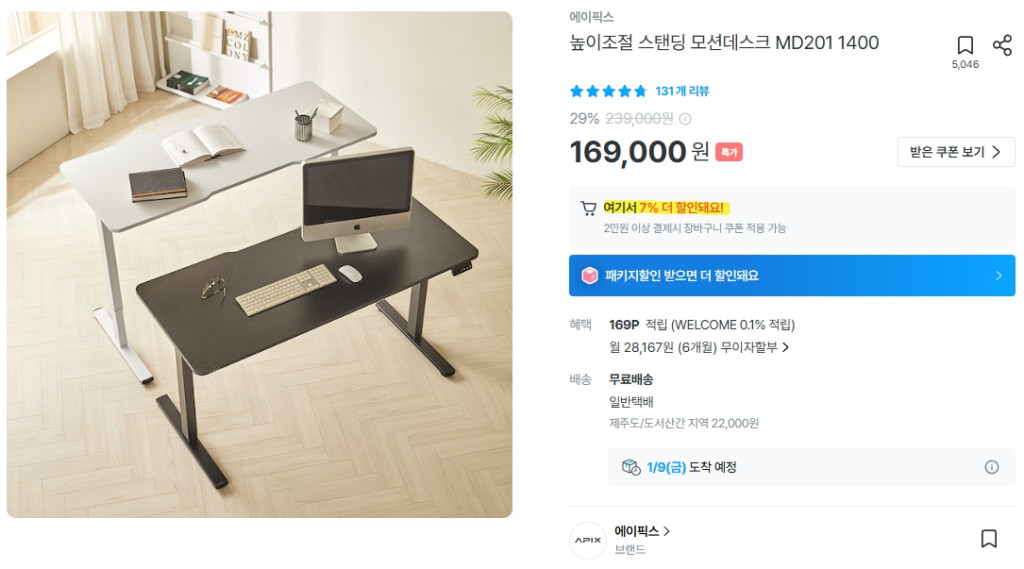Viewport: 1024px width, 569px height.
Task: Click the APIX brand logo
Action: tap(588, 540)
